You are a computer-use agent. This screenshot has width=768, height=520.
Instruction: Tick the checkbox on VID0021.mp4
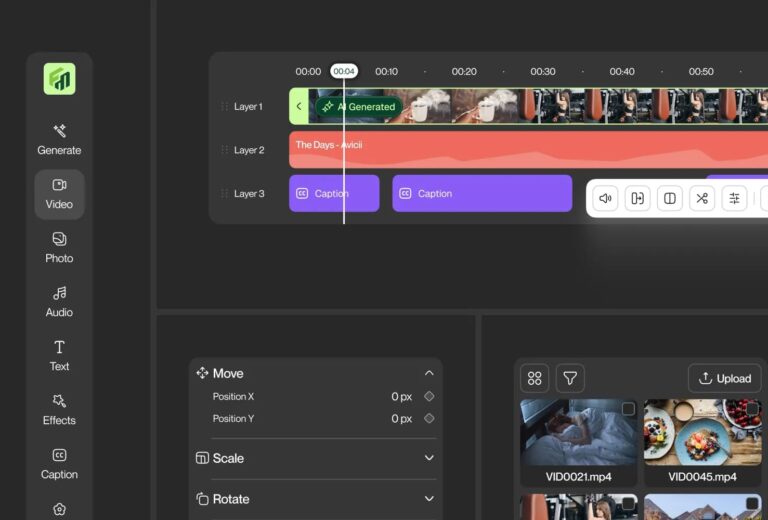(x=628, y=409)
